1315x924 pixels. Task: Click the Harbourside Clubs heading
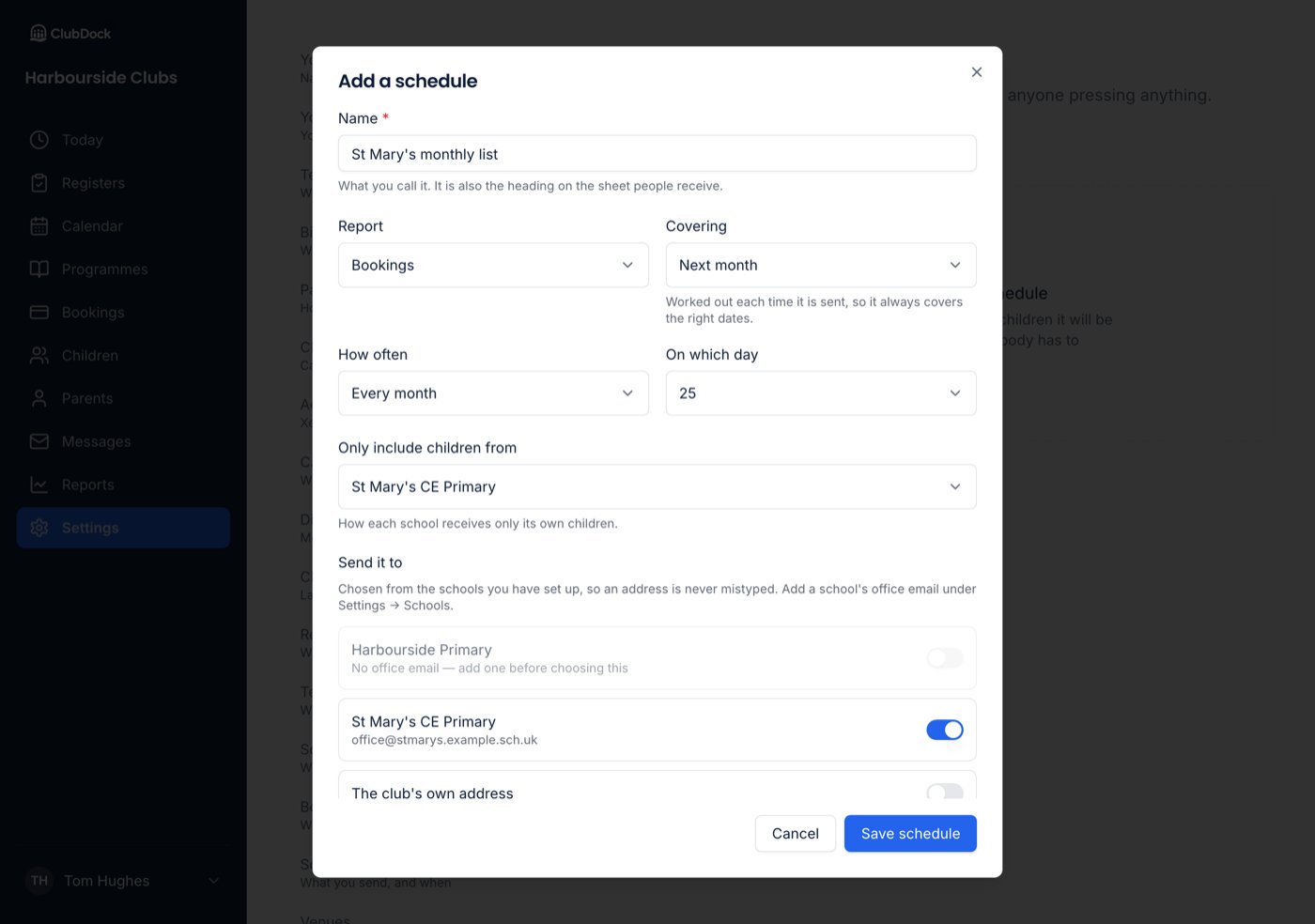point(101,78)
